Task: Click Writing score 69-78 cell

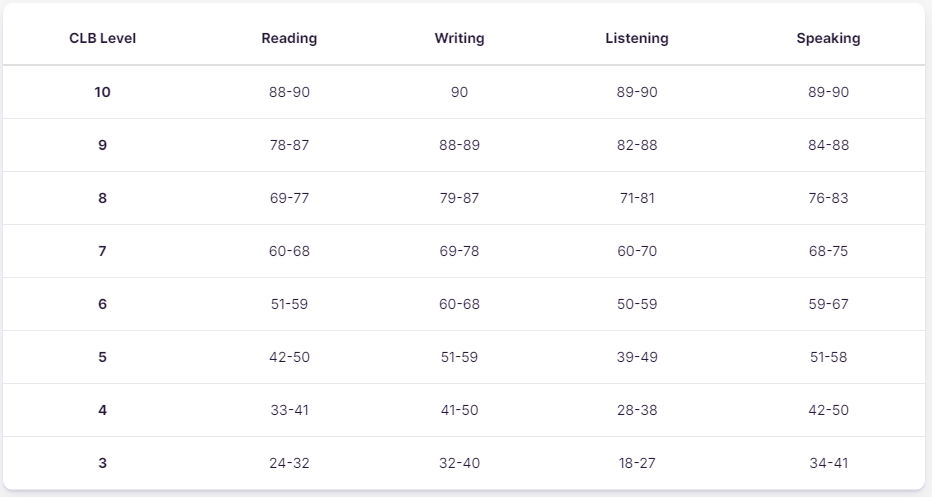Action: pos(459,251)
